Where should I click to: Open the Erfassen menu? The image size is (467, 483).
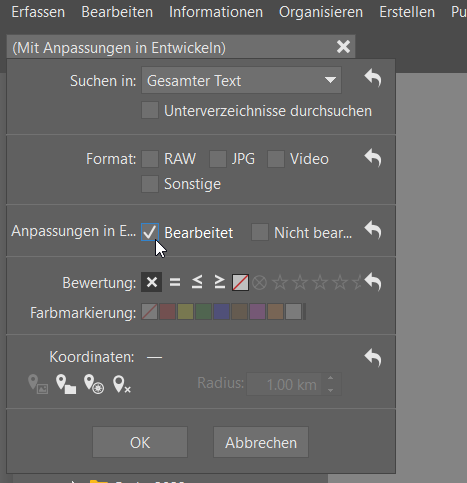(x=38, y=12)
